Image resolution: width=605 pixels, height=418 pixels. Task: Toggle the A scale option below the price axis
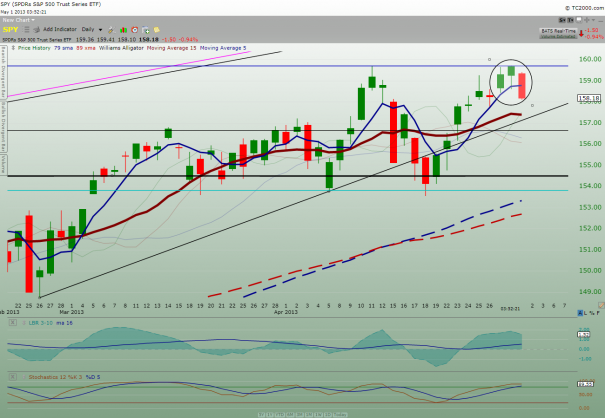click(580, 313)
